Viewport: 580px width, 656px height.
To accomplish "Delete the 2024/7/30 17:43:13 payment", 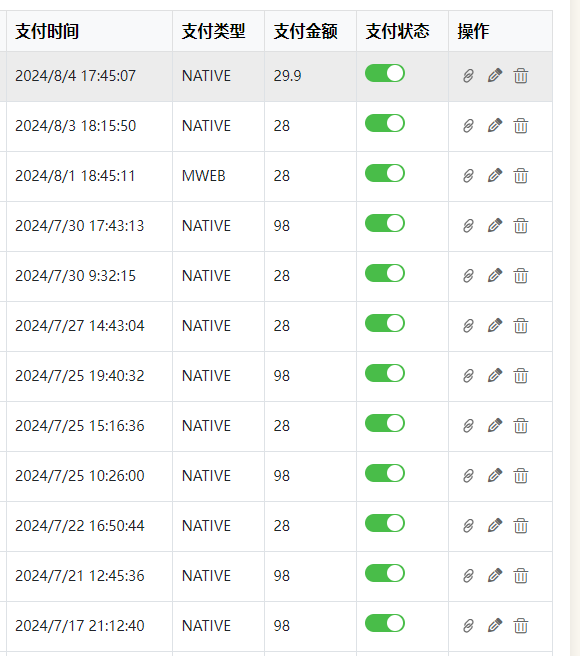I will [x=521, y=226].
